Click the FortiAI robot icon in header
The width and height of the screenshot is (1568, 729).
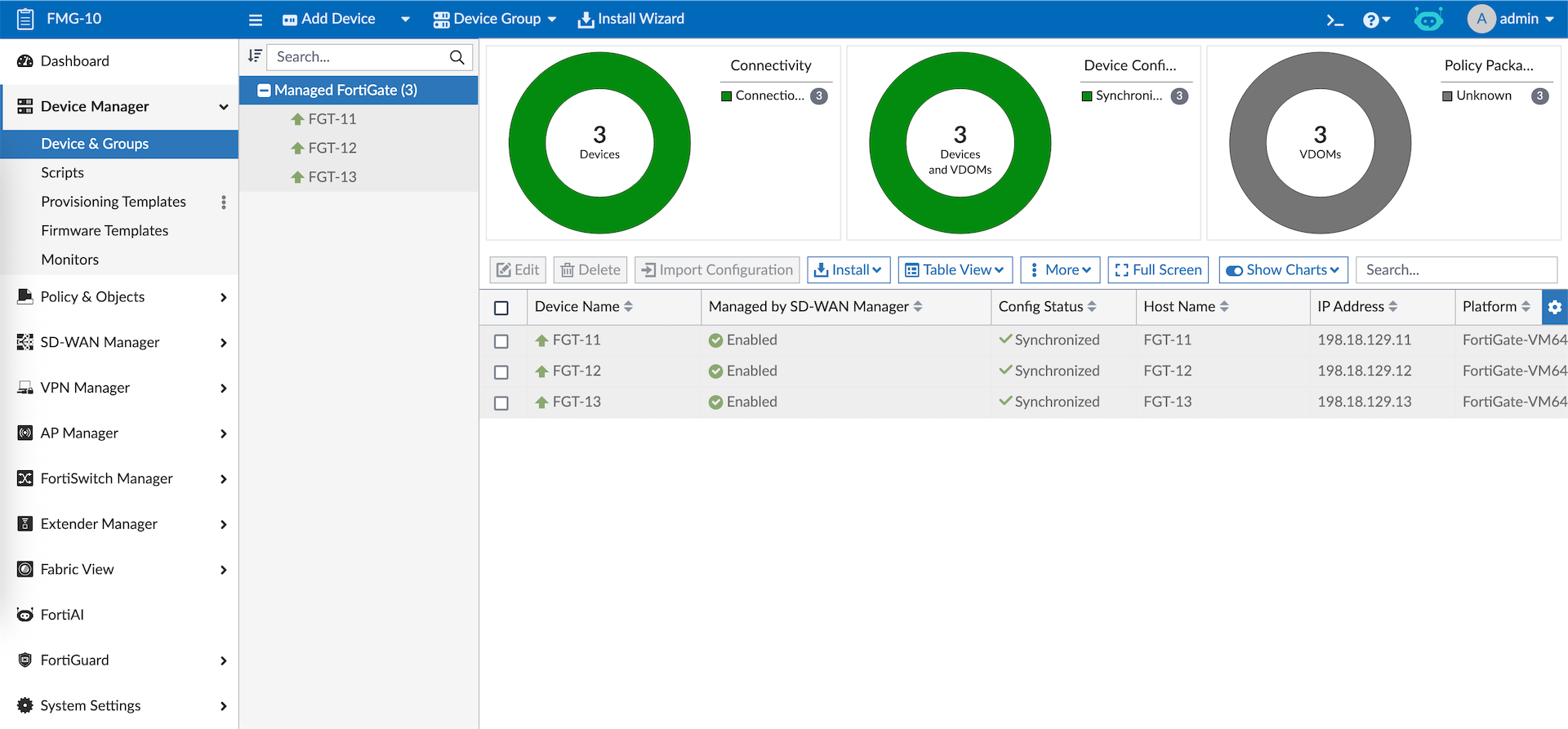(1428, 19)
